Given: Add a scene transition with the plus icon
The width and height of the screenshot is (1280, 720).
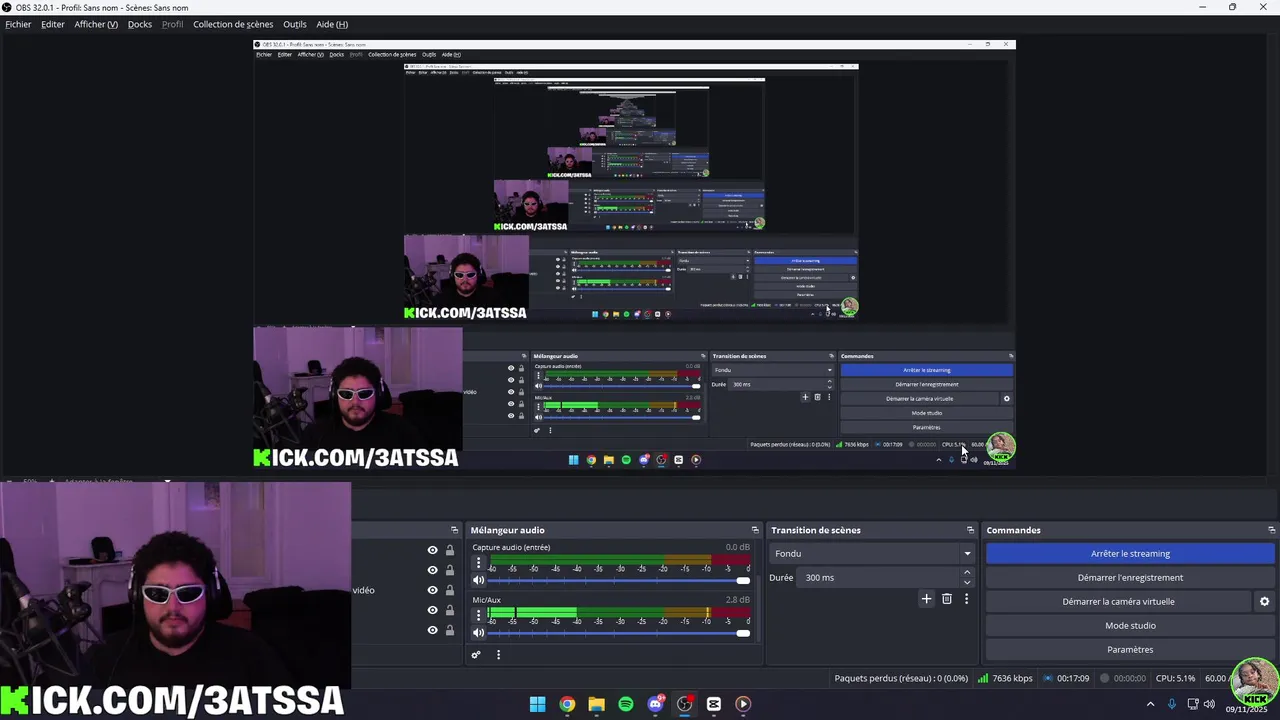Looking at the screenshot, I should (926, 599).
